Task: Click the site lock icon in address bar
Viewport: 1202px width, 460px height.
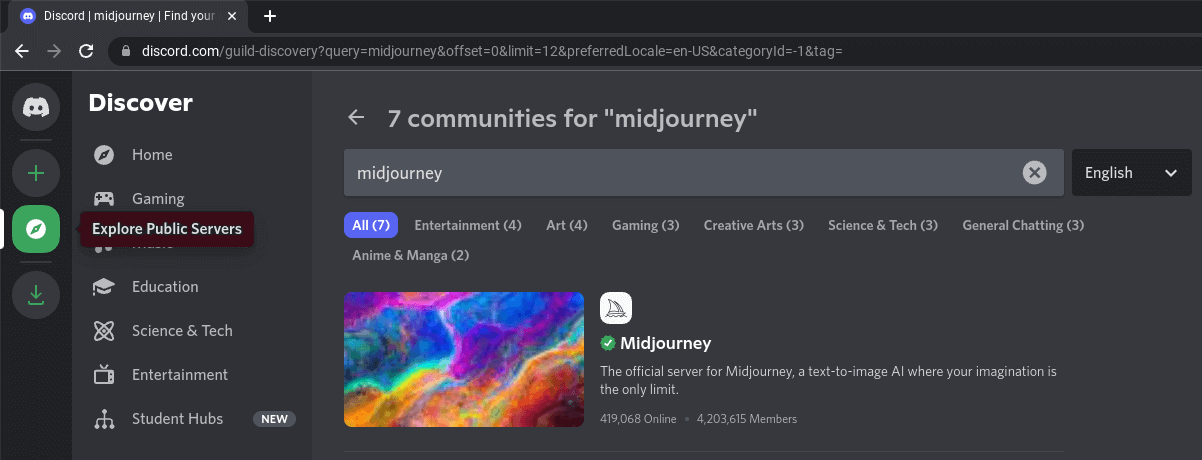Action: point(126,50)
